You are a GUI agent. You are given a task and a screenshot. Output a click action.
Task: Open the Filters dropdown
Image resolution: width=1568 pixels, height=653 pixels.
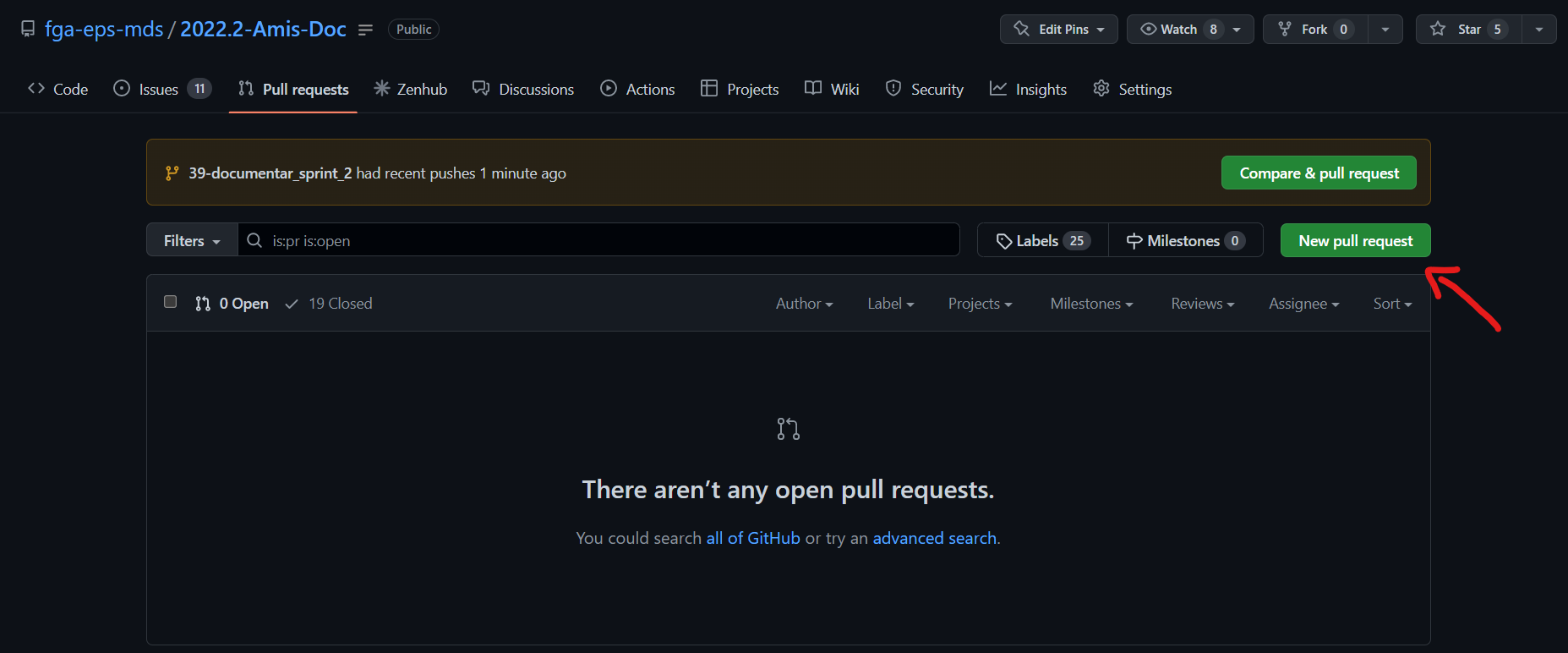coord(192,240)
